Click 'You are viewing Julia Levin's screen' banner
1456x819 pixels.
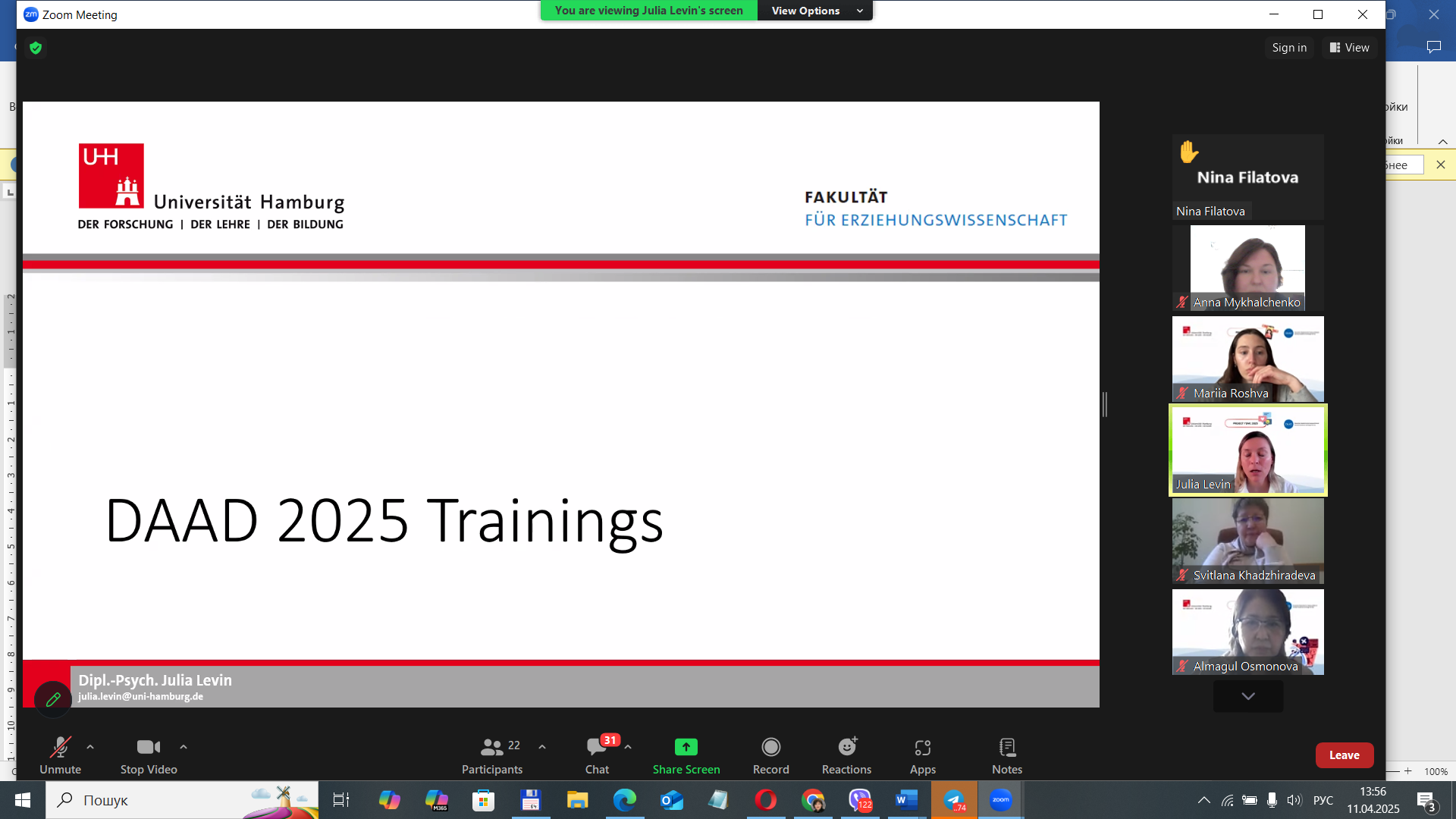[649, 11]
